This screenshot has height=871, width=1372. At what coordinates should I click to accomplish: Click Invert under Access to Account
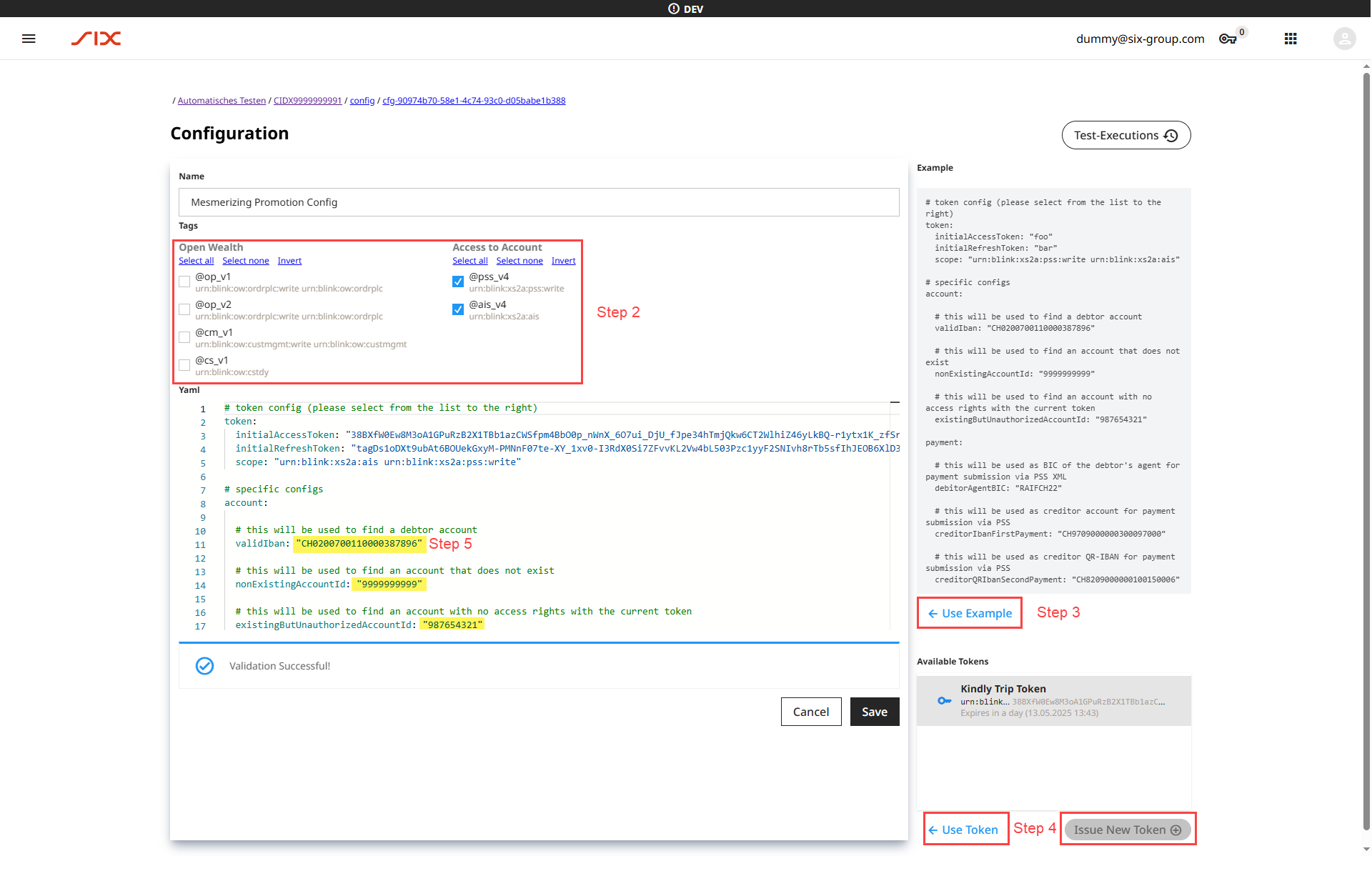[563, 261]
